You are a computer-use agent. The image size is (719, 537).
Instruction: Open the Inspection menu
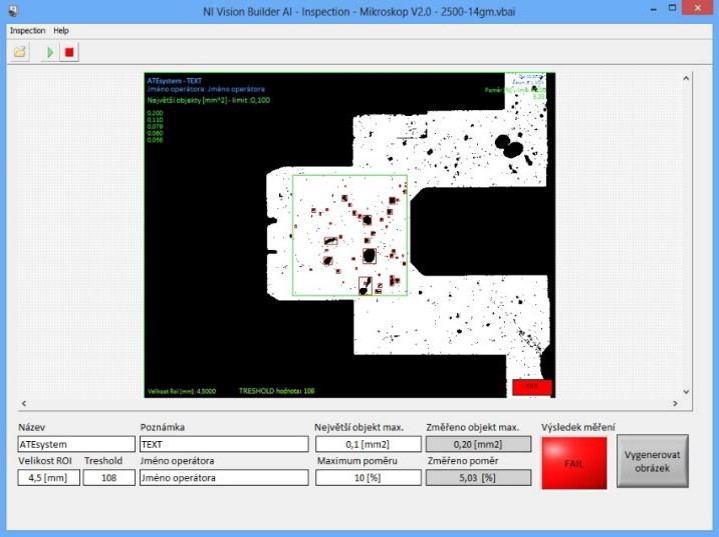[x=28, y=31]
